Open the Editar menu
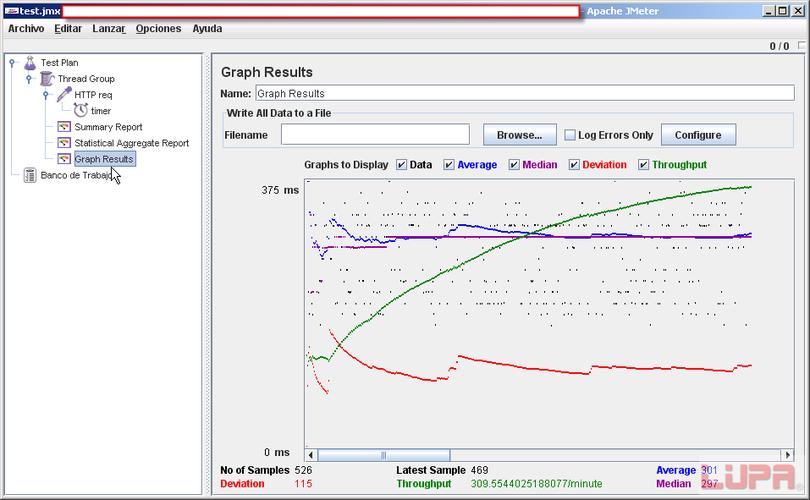The image size is (810, 500). tap(68, 29)
